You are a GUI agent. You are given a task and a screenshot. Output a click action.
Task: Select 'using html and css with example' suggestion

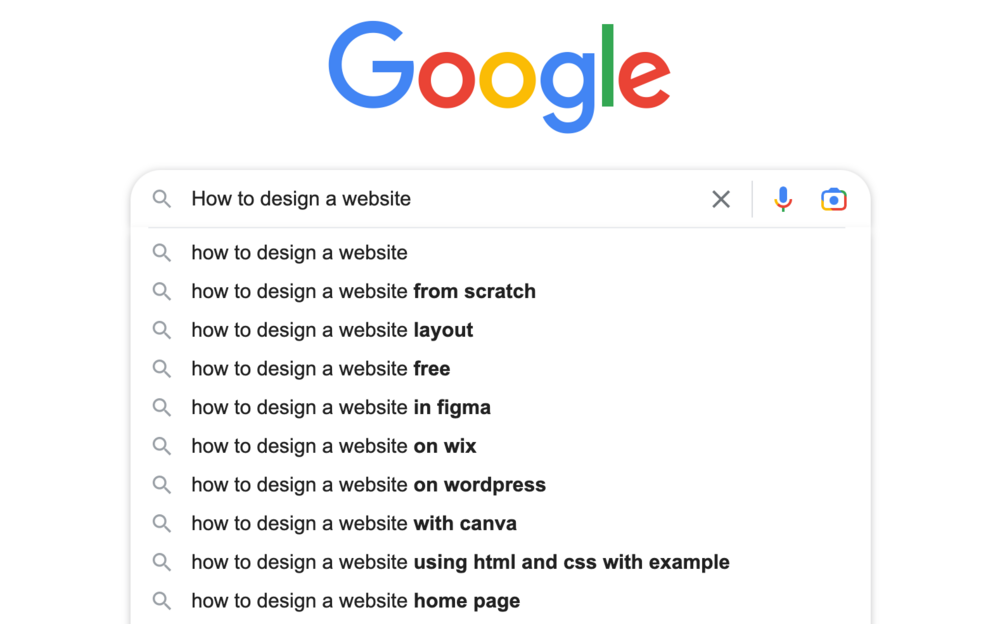click(501, 562)
